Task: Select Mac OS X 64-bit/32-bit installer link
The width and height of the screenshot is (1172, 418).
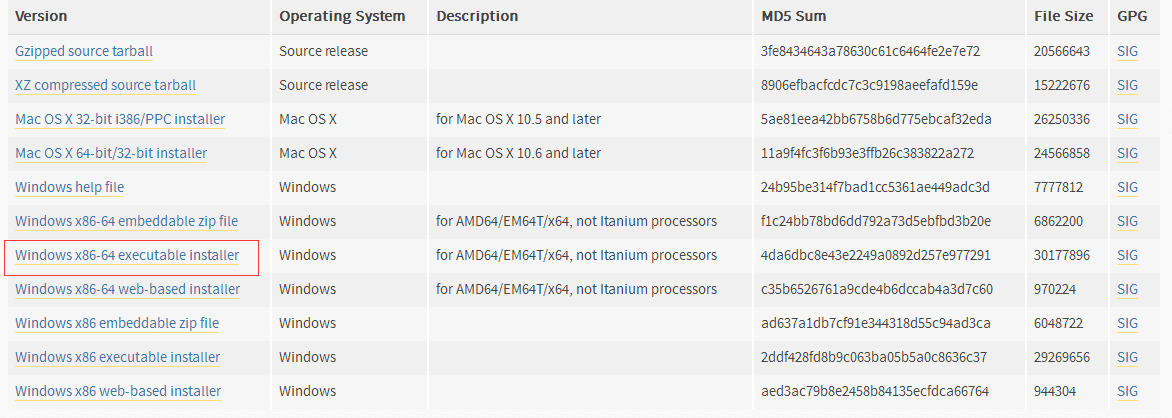Action: click(111, 153)
